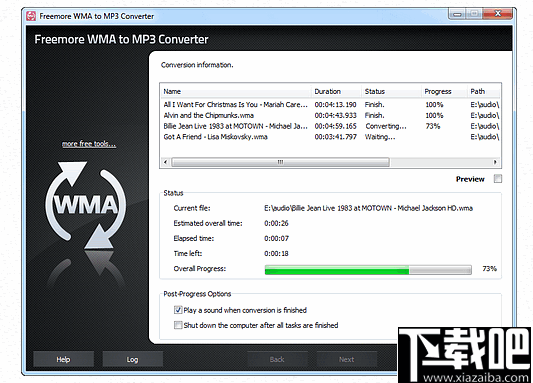Click duration 00:04:43.933 cell
The image size is (533, 383).
(x=336, y=116)
